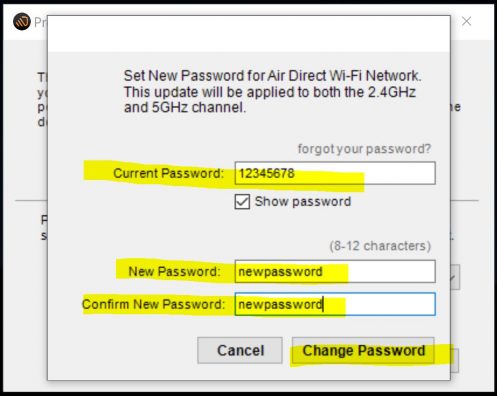
Task: Click the '12345678' text in Current Password
Action: tap(267, 173)
